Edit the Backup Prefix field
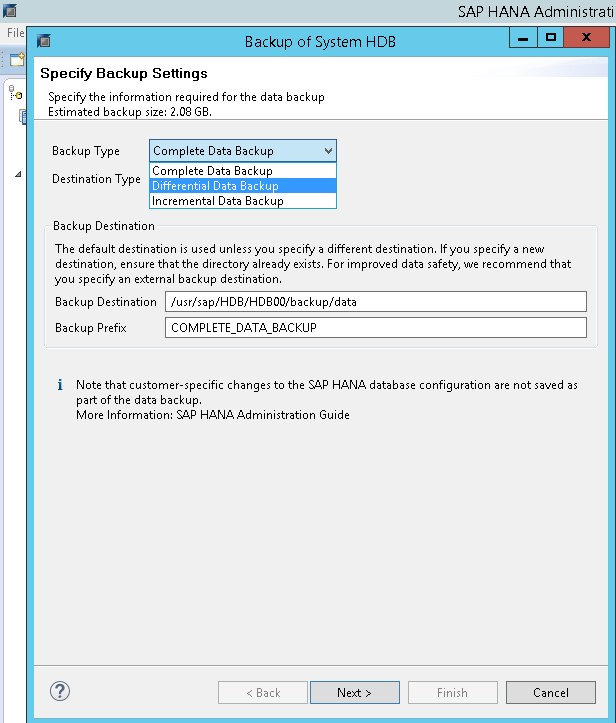Image resolution: width=616 pixels, height=723 pixels. [x=376, y=327]
